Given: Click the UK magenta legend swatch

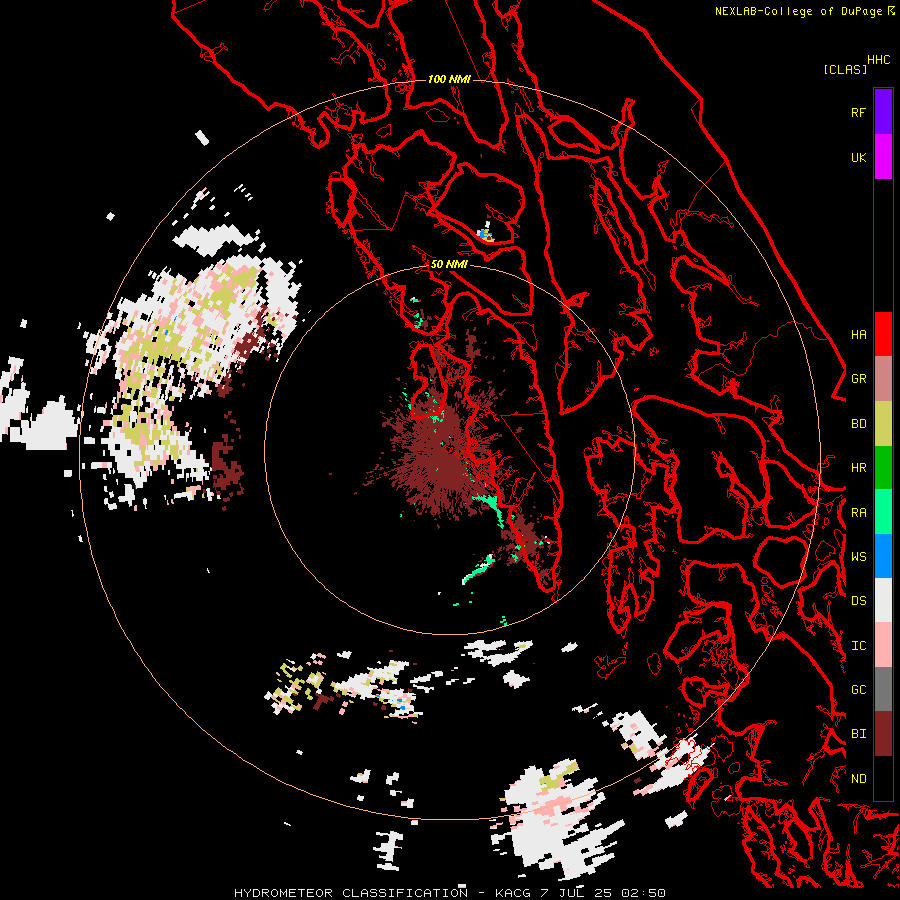Looking at the screenshot, I should tap(883, 157).
